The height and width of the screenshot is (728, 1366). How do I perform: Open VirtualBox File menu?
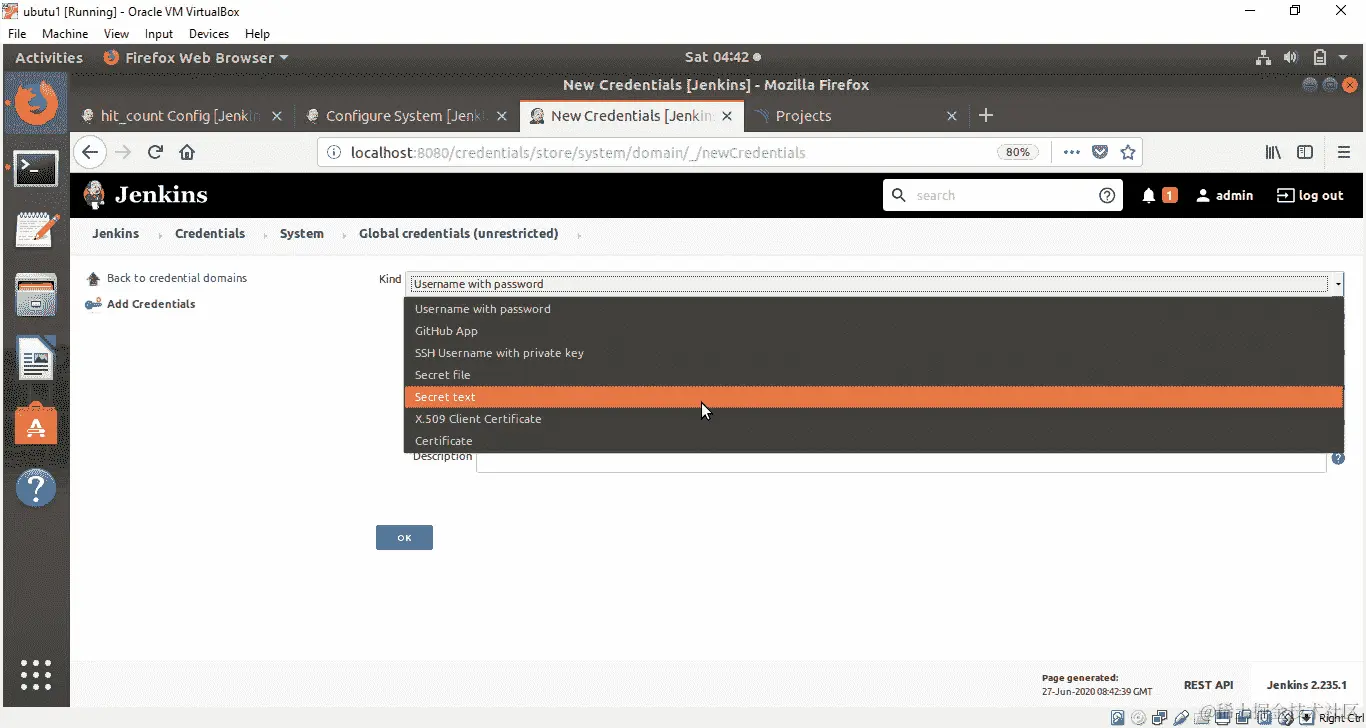click(16, 34)
